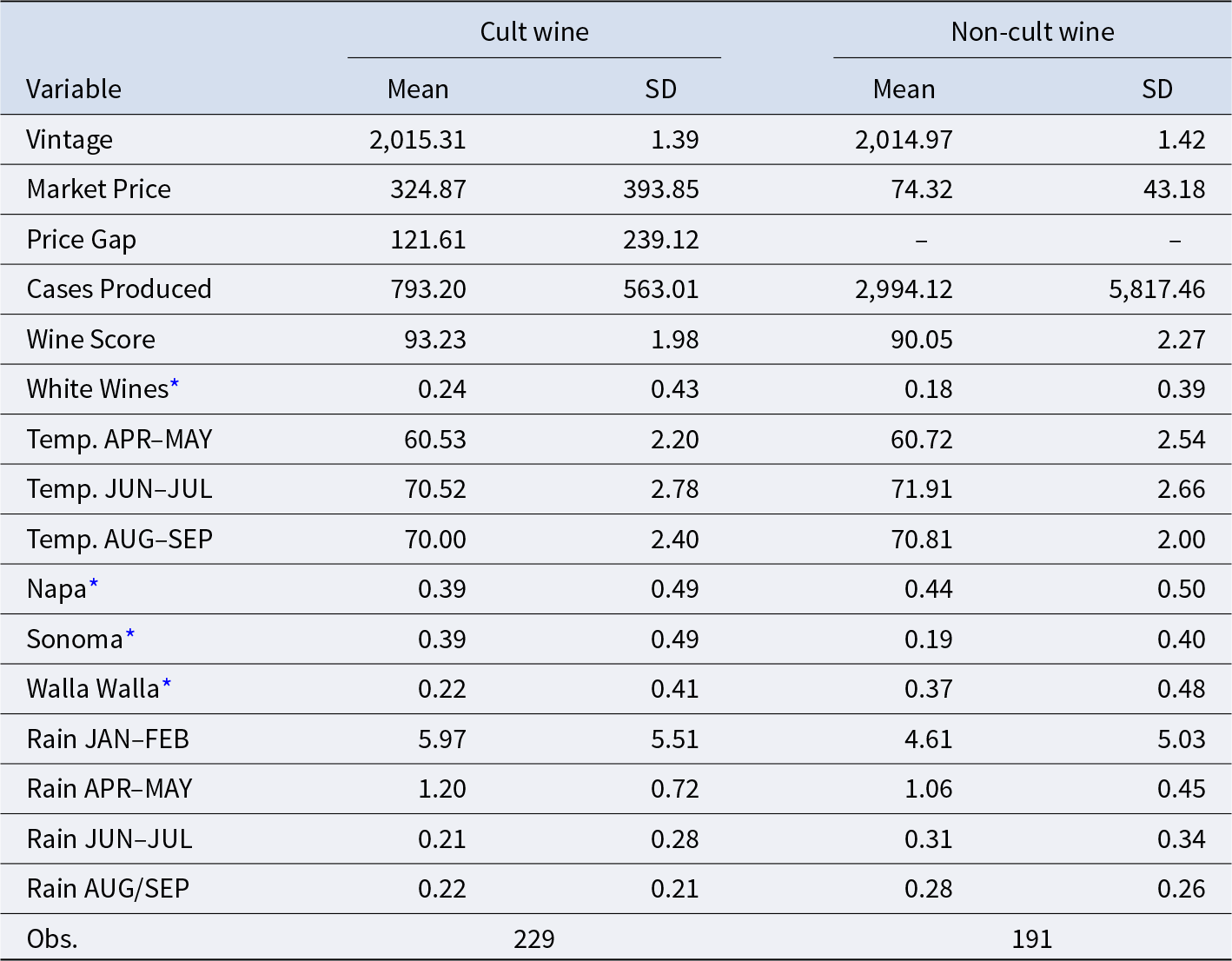This screenshot has width=1232, height=961.
Task: Click the Variable column header
Action: tap(74, 89)
